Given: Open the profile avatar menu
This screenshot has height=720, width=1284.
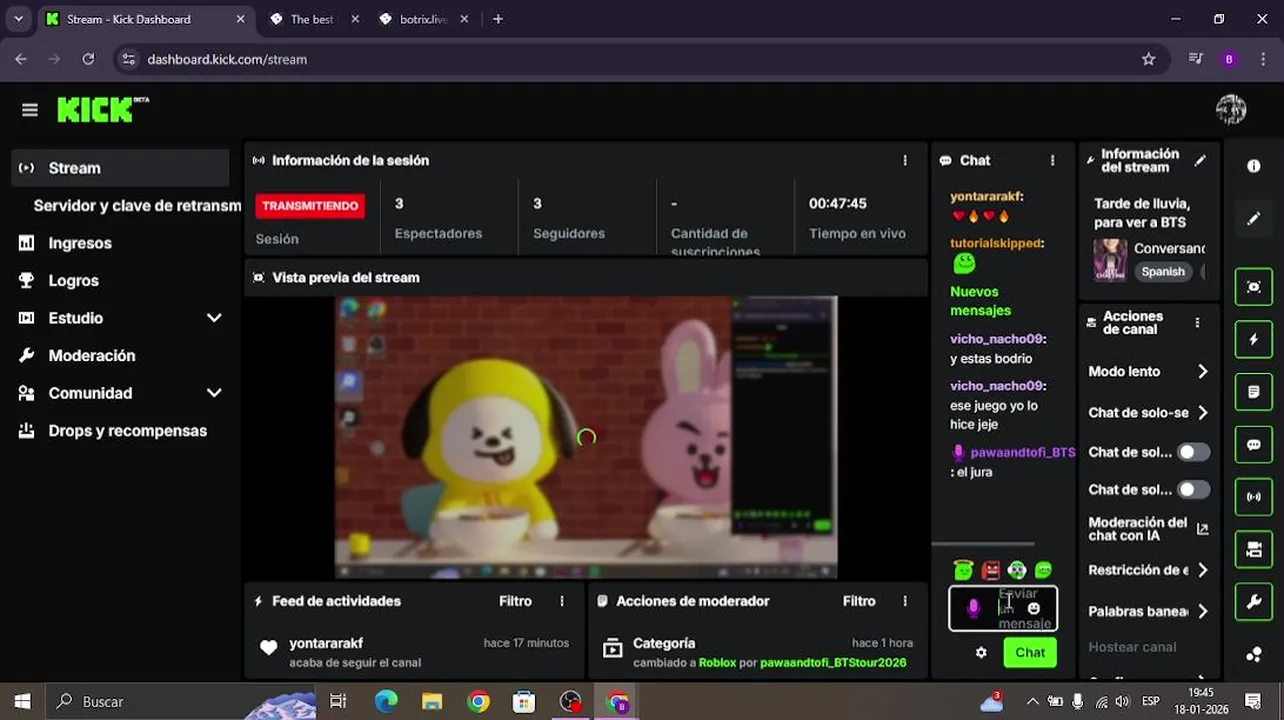Looking at the screenshot, I should pos(1231,110).
